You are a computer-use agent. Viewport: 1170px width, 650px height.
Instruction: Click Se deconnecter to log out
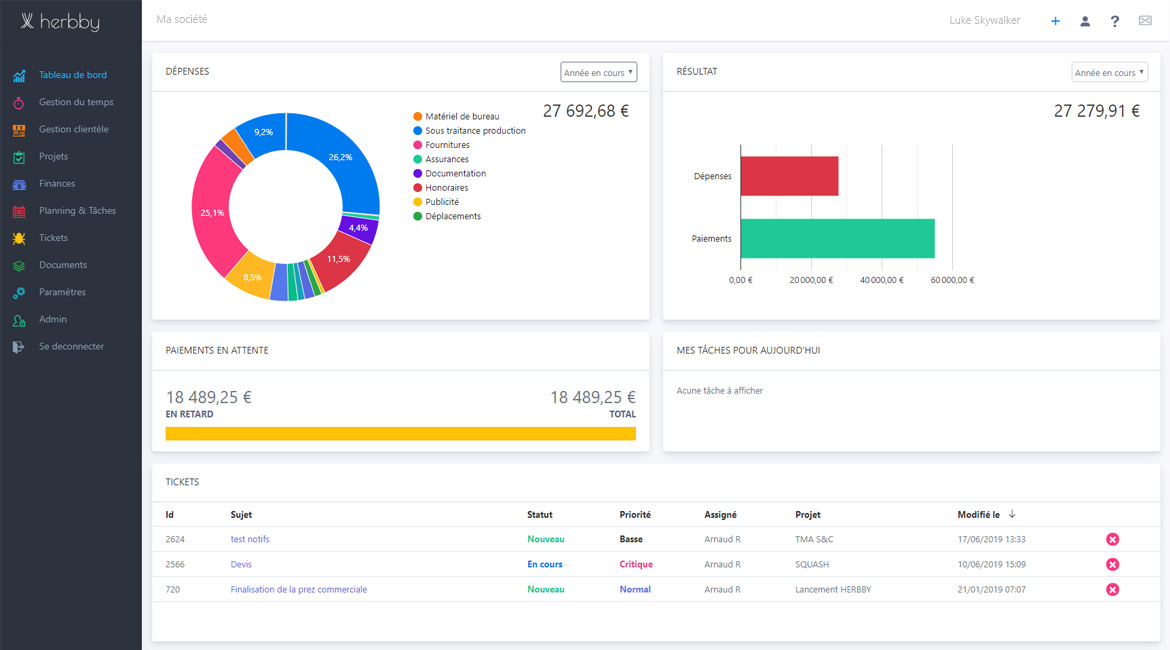(72, 346)
